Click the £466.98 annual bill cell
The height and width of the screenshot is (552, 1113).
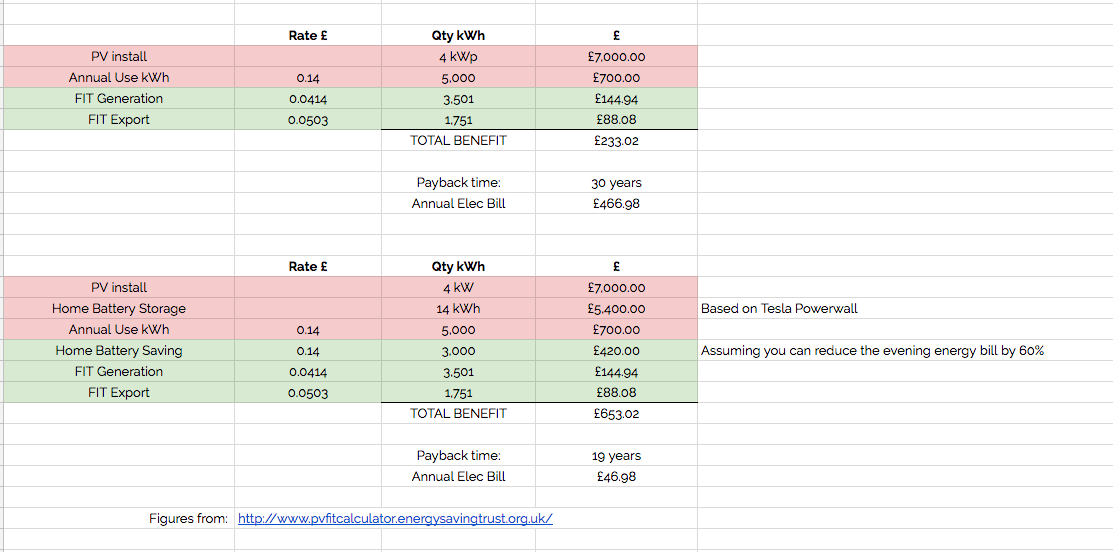pos(616,204)
